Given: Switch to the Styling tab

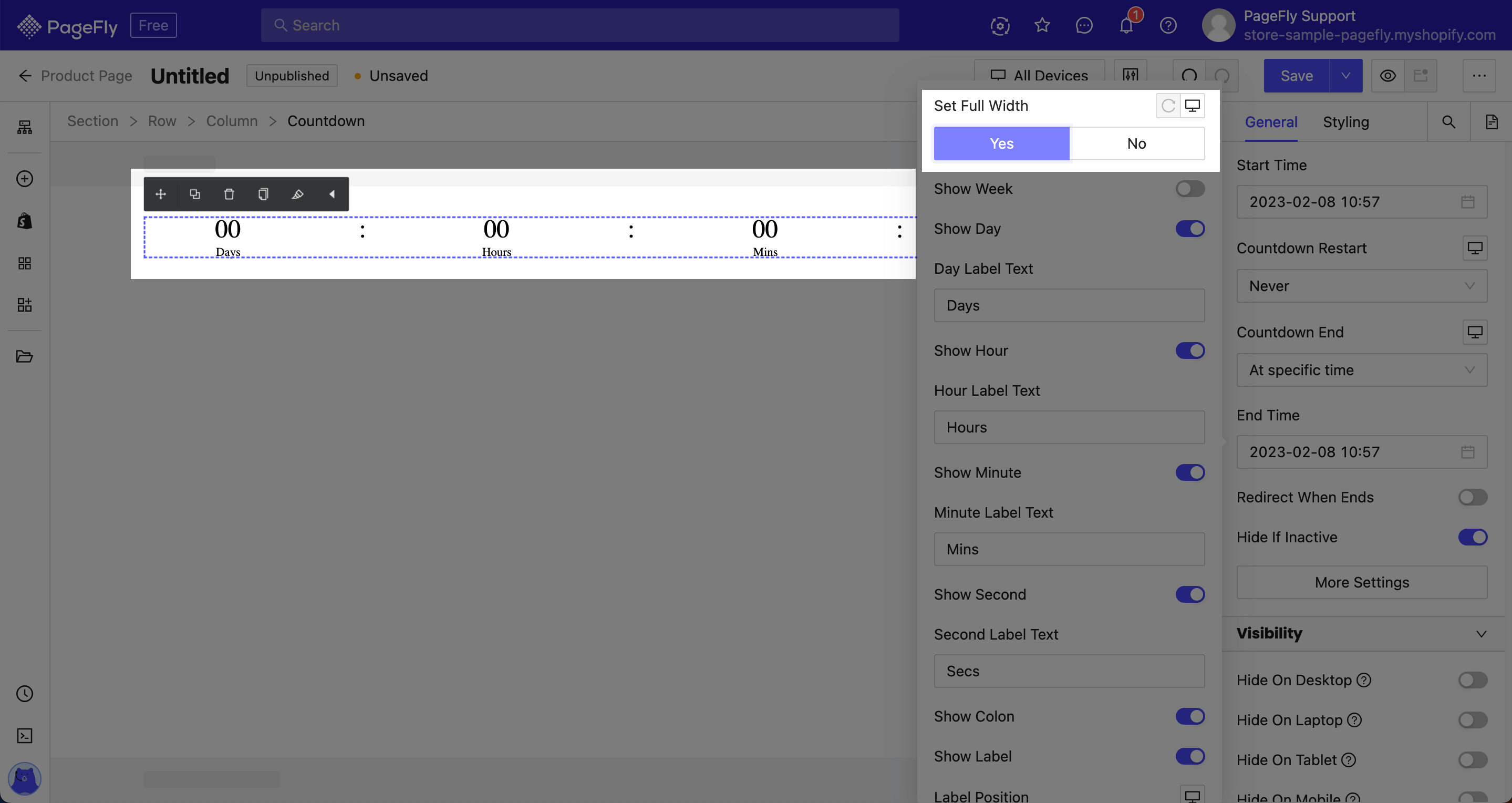Looking at the screenshot, I should (1345, 122).
